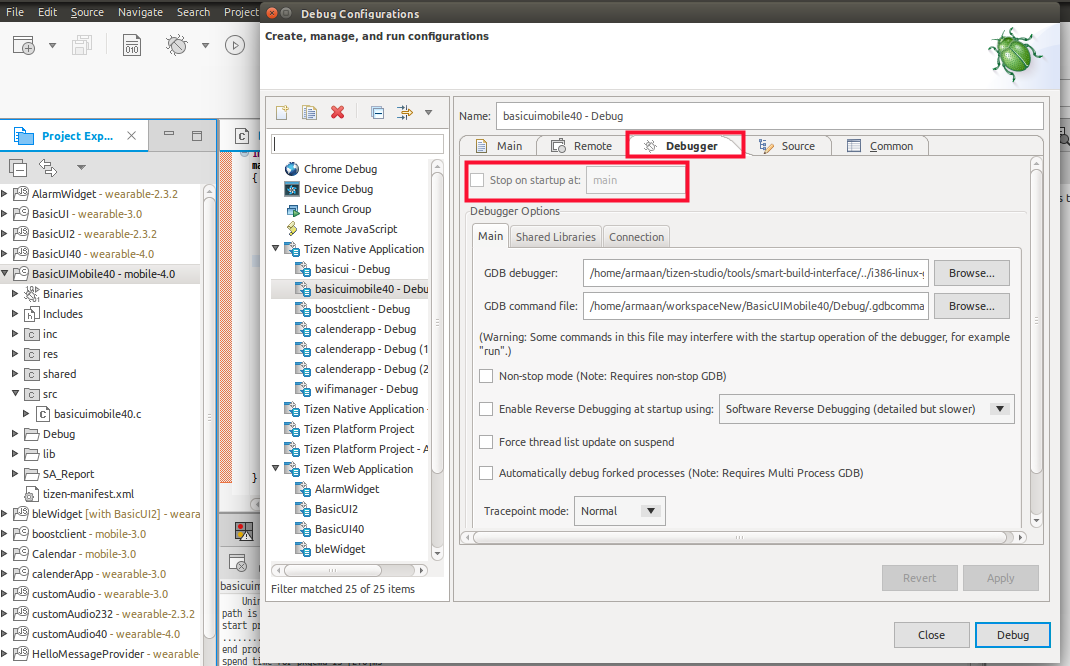This screenshot has height=666, width=1070.
Task: Check Force thread list update on suspend
Action: pyautogui.click(x=486, y=441)
